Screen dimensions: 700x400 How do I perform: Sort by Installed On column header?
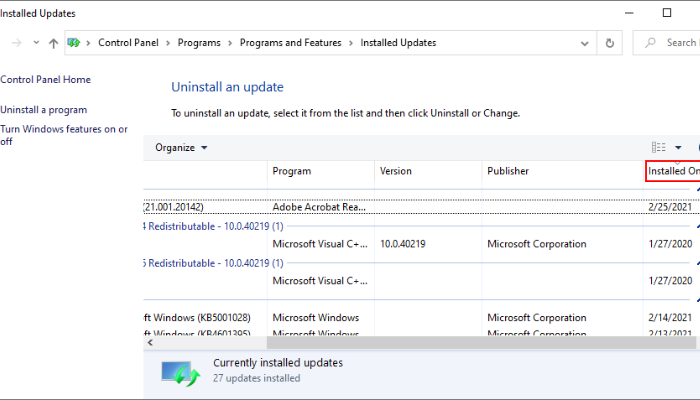[673, 171]
